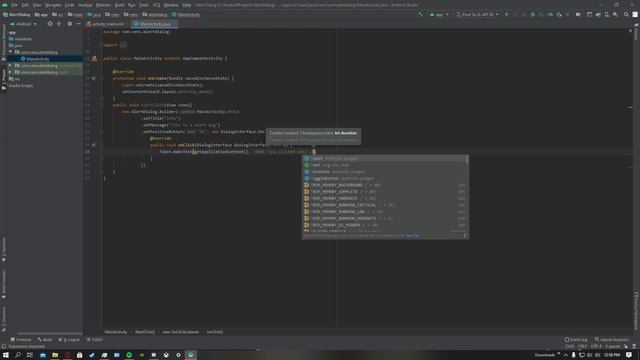Open the SDK Manager toolbar icon

point(615,14)
